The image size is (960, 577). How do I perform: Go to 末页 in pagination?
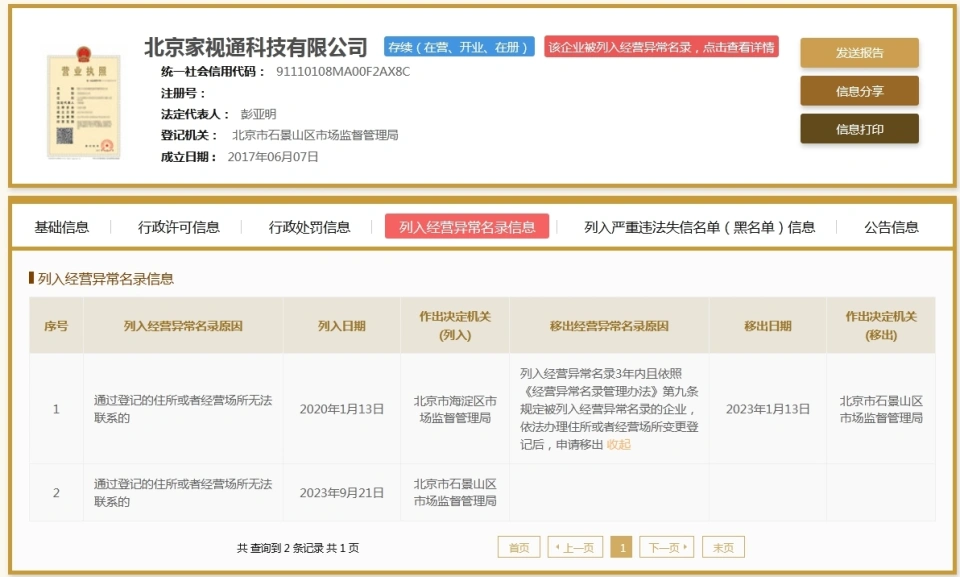723,547
